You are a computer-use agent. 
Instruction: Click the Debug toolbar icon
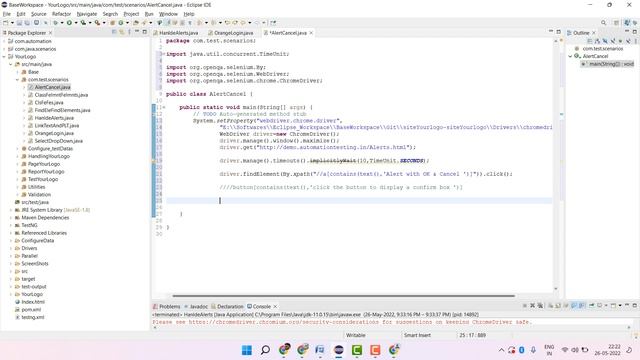coord(56,23)
